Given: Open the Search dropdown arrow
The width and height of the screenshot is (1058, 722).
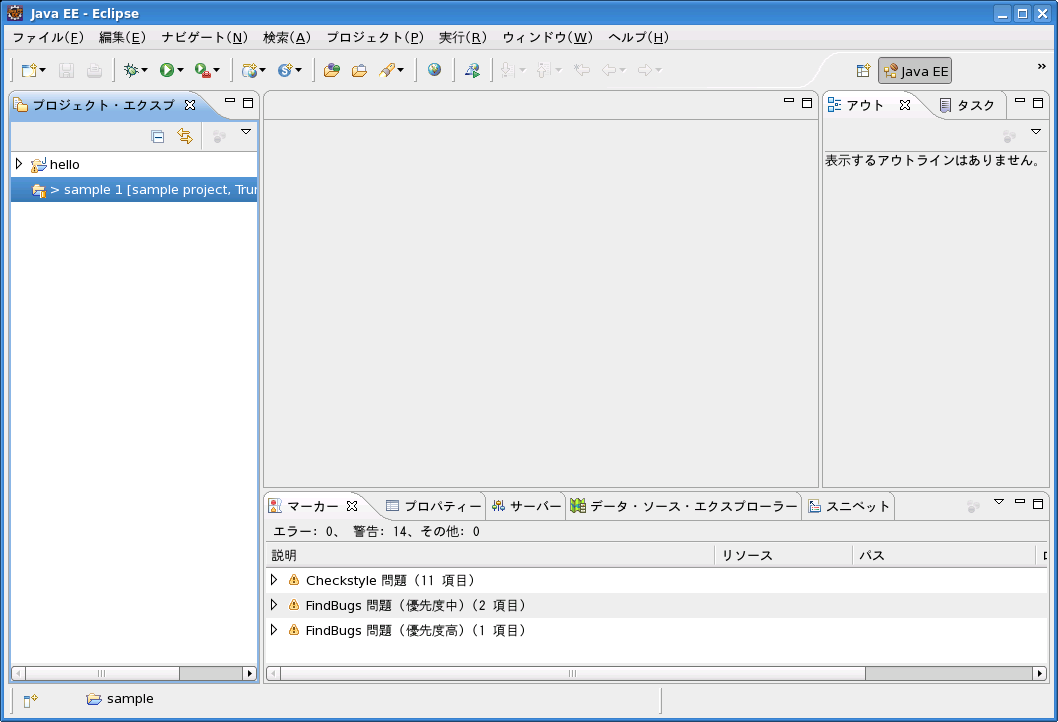Looking at the screenshot, I should pos(401,70).
